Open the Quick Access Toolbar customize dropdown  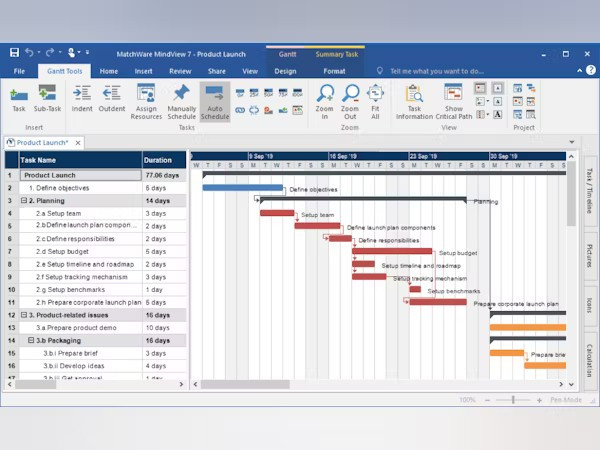(87, 52)
